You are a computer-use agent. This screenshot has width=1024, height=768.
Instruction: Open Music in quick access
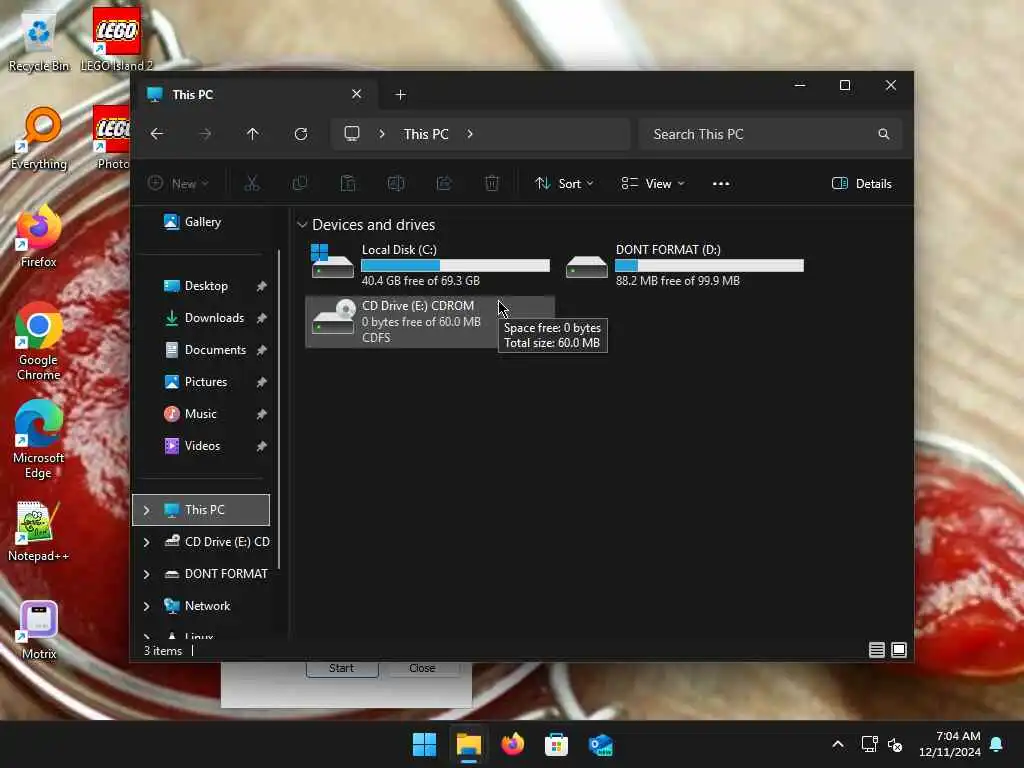pyautogui.click(x=201, y=414)
